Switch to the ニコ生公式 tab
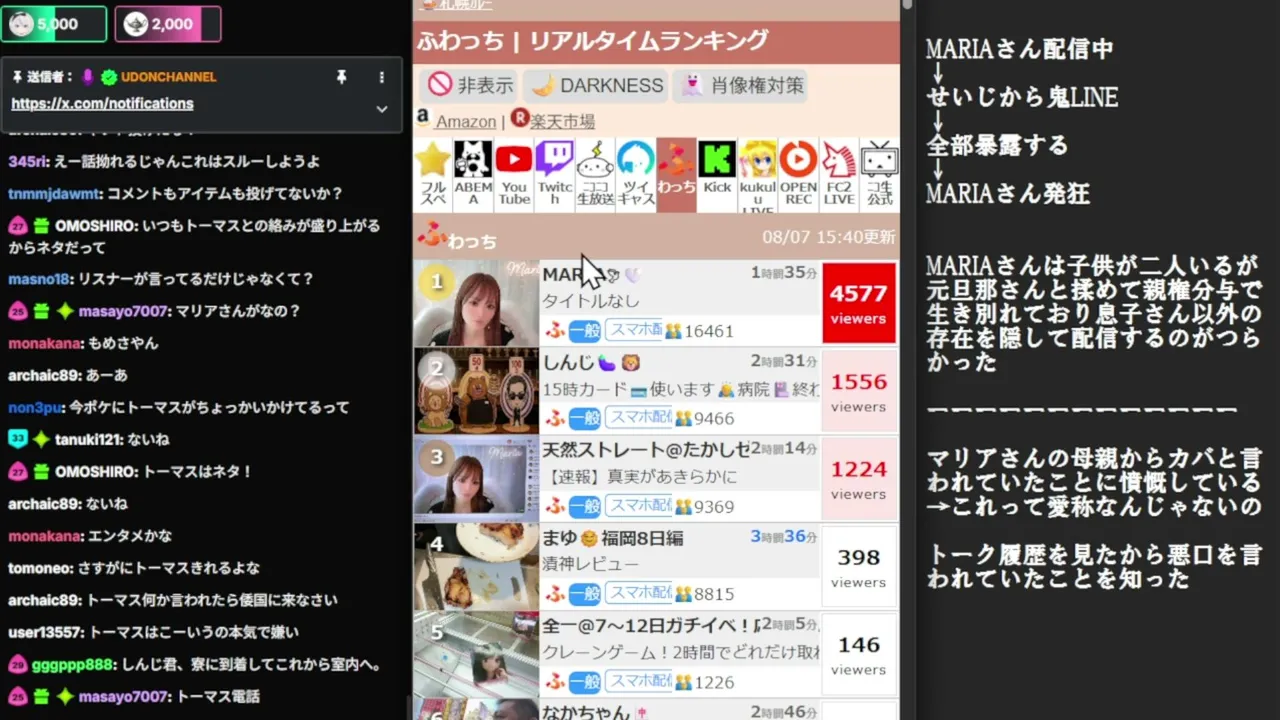 click(880, 175)
